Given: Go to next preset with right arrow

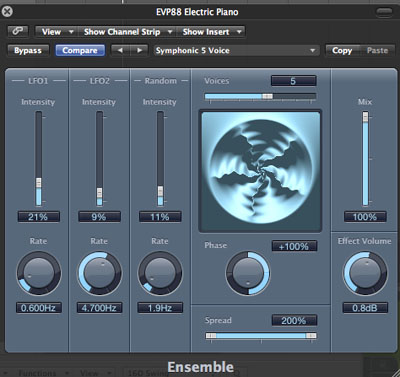Looking at the screenshot, I should pos(139,51).
